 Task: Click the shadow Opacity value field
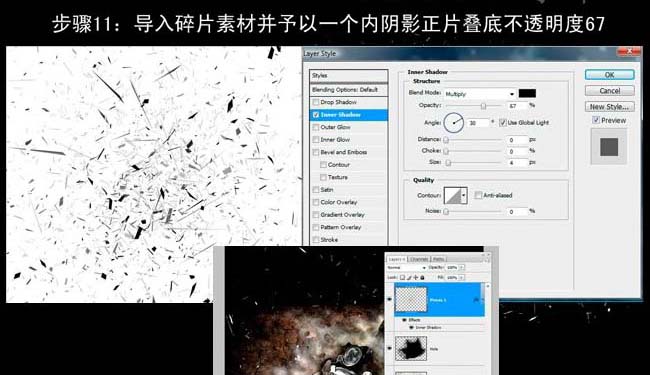(x=517, y=106)
